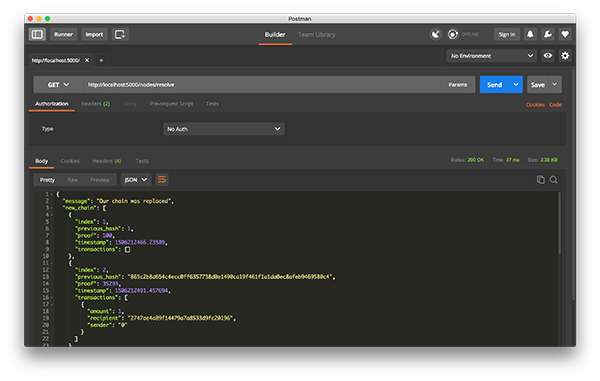Viewport: 600px width, 381px height.
Task: Open settings wrench icon
Action: [x=548, y=34]
